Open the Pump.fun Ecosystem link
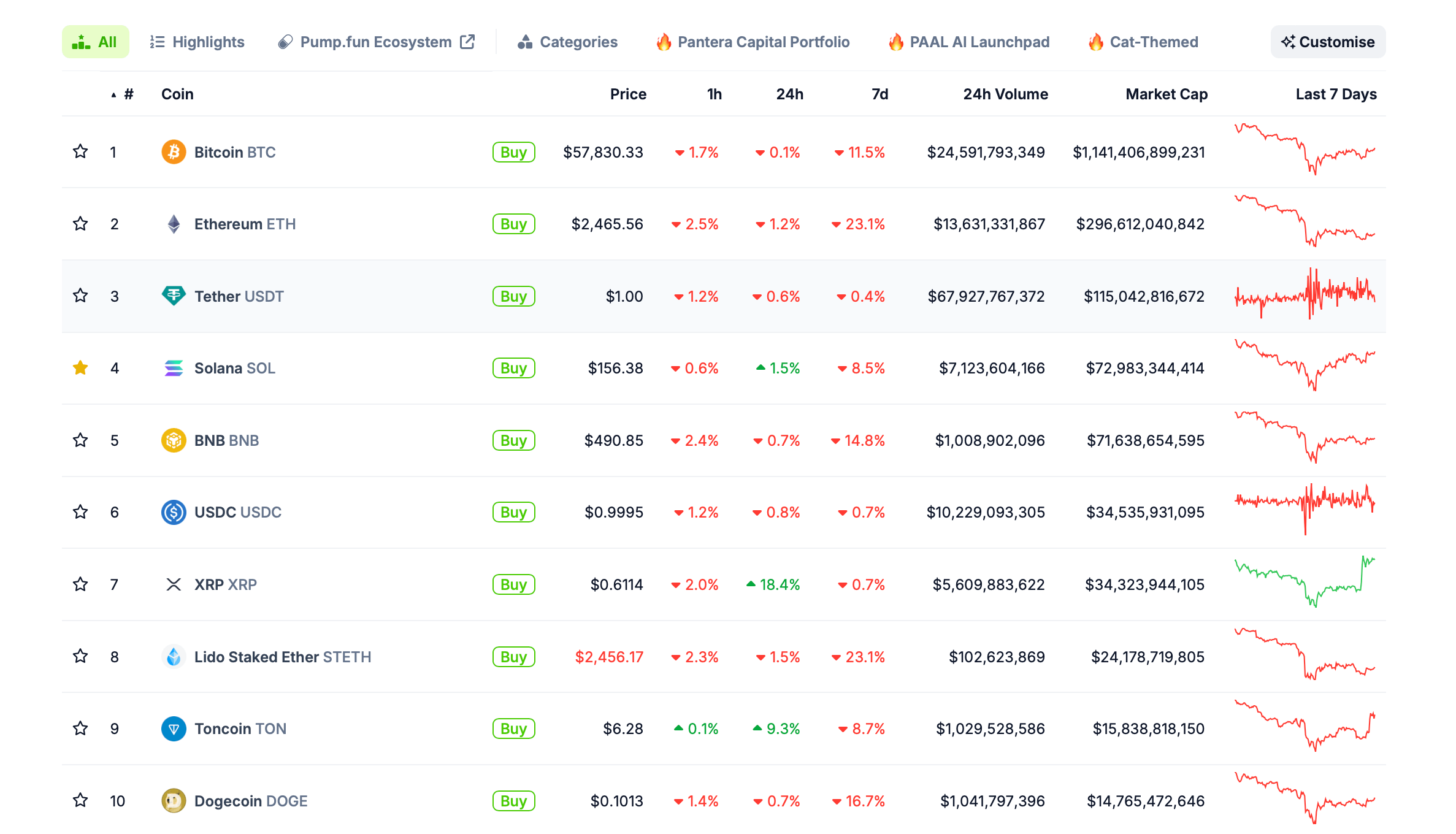1456x834 pixels. [x=376, y=42]
